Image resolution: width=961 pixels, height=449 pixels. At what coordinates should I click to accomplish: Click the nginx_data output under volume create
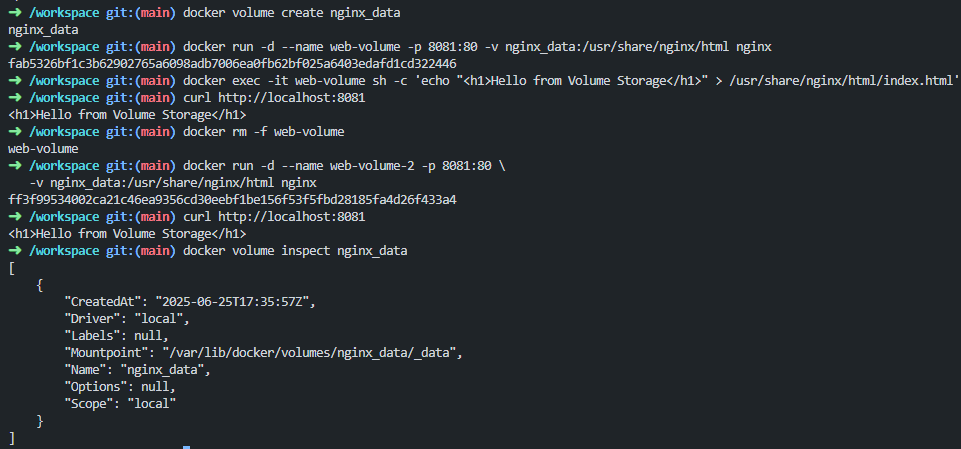point(43,30)
